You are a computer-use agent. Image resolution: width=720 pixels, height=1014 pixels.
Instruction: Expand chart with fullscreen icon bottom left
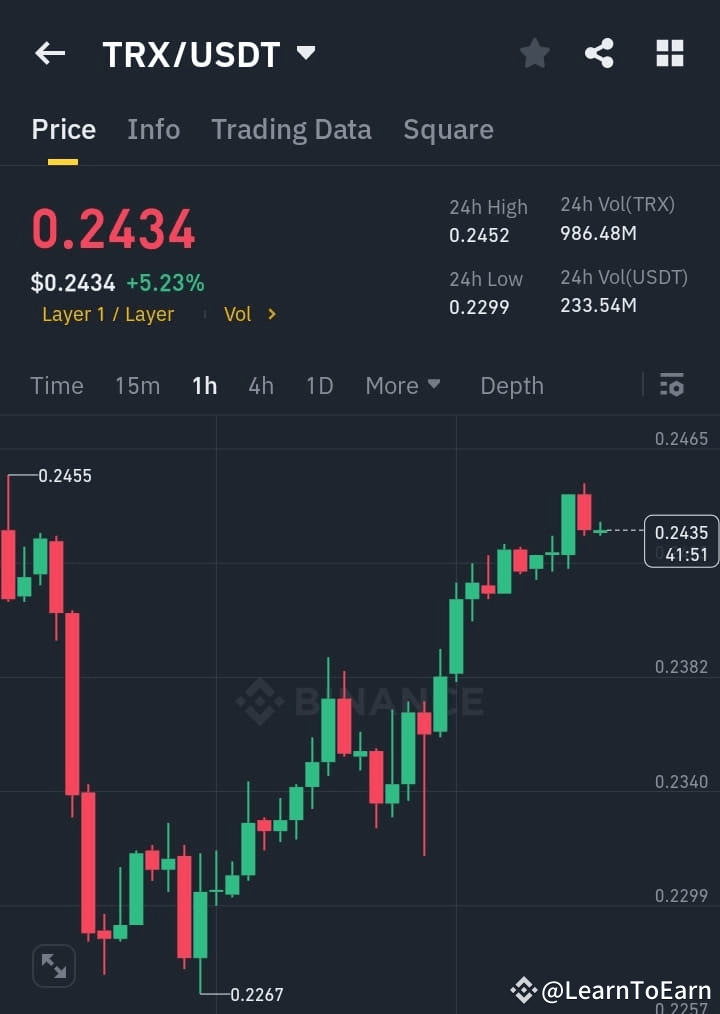[x=53, y=965]
